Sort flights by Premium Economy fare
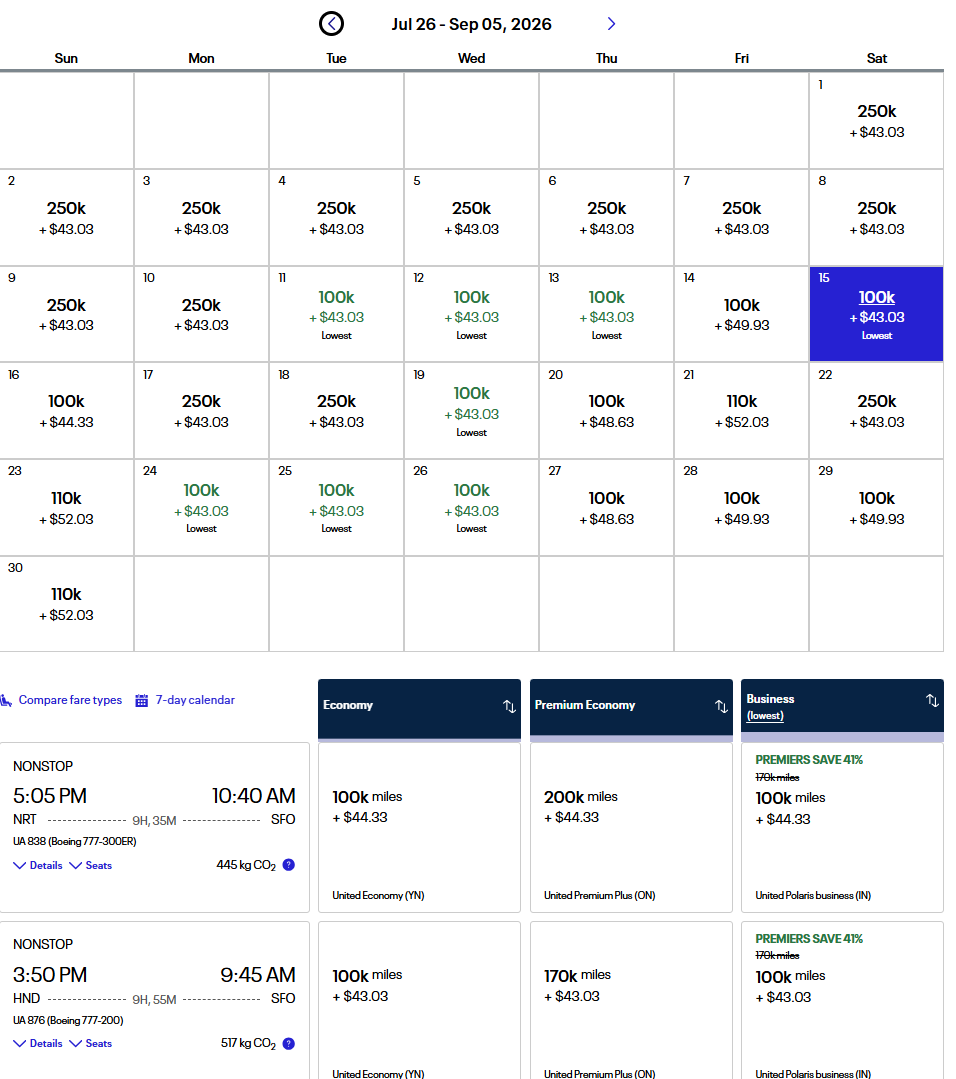 coord(721,707)
